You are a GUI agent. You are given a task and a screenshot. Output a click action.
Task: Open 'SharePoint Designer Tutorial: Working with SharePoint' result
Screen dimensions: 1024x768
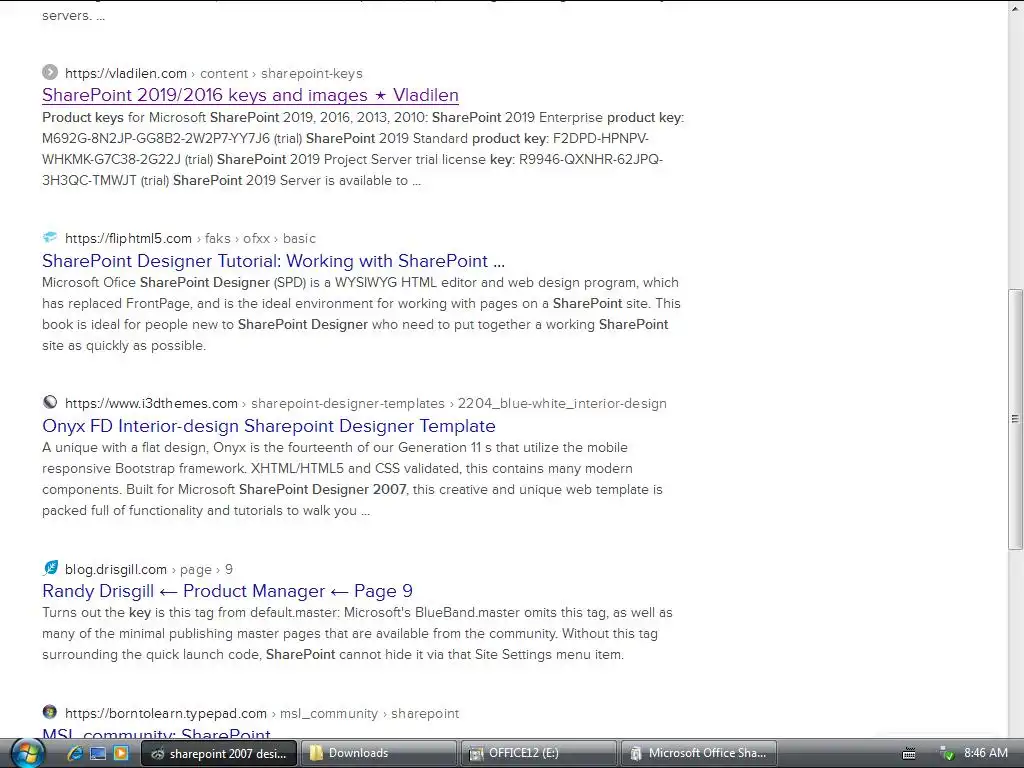point(273,261)
